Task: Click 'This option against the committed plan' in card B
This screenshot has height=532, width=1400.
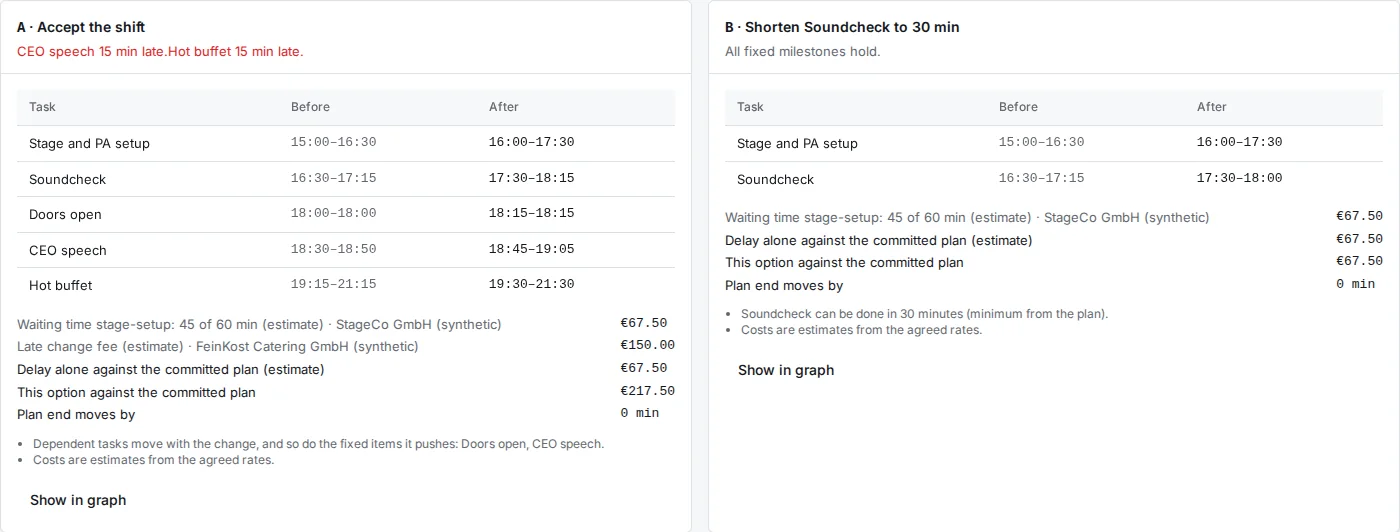Action: click(844, 262)
